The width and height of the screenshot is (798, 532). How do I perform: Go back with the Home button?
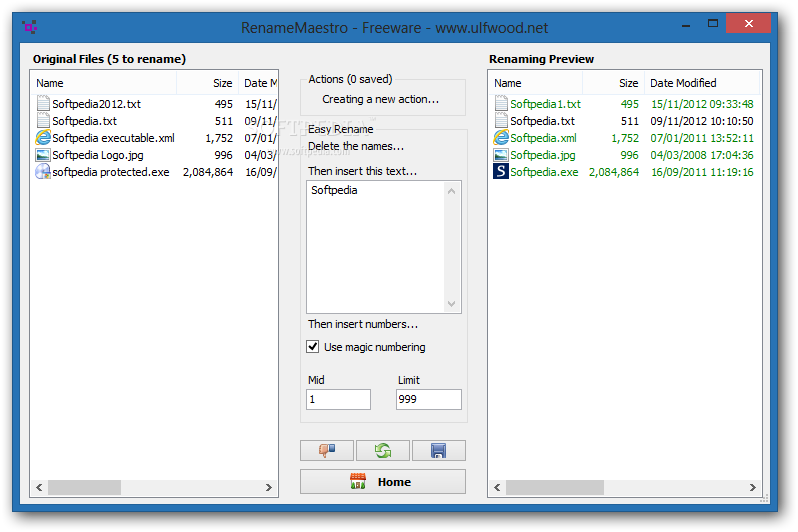383,482
